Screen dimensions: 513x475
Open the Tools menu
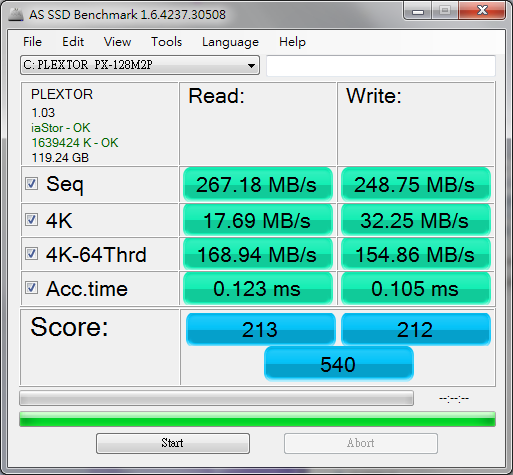[166, 42]
